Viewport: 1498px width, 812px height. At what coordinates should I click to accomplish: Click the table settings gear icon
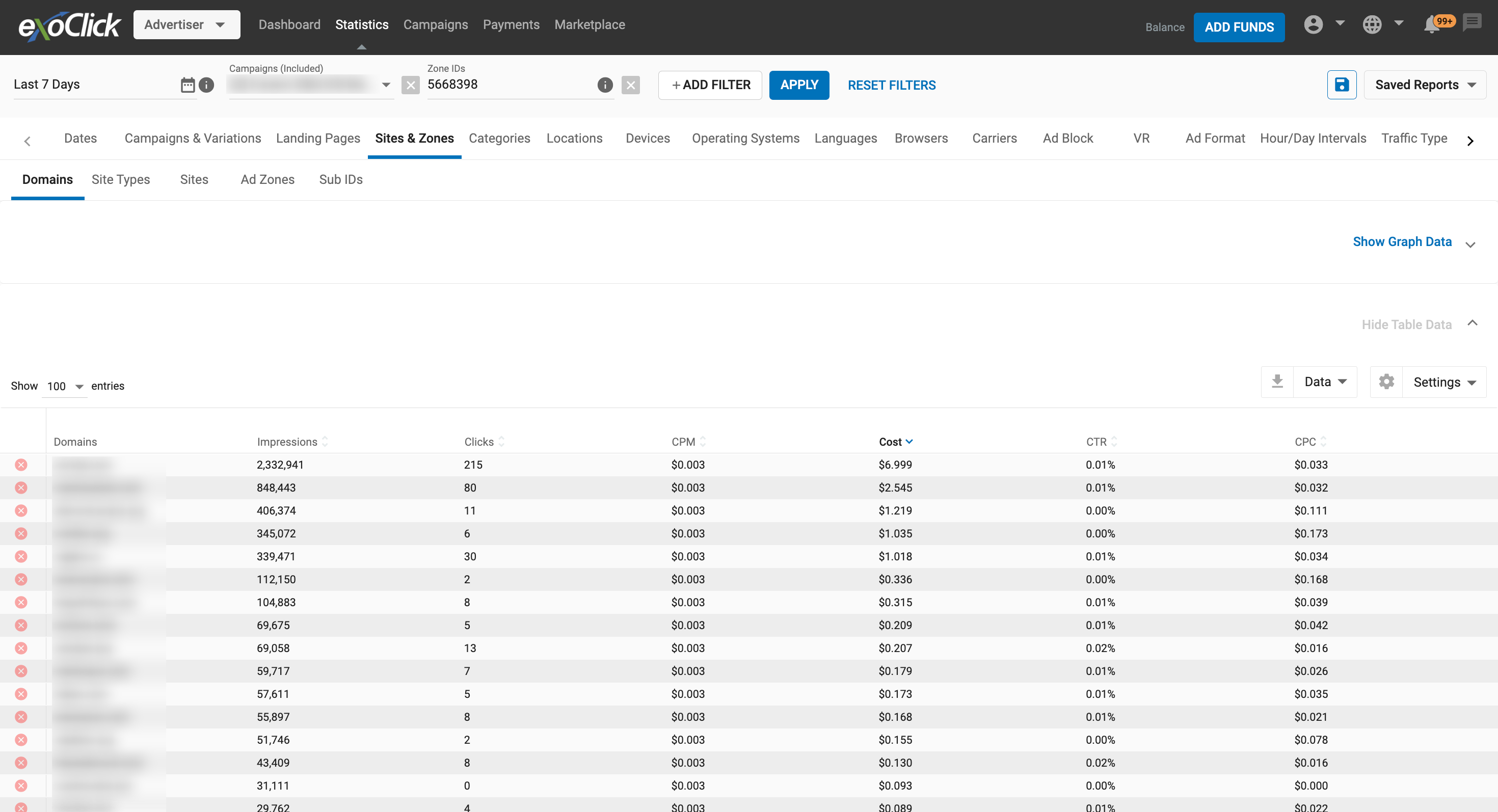(x=1386, y=382)
